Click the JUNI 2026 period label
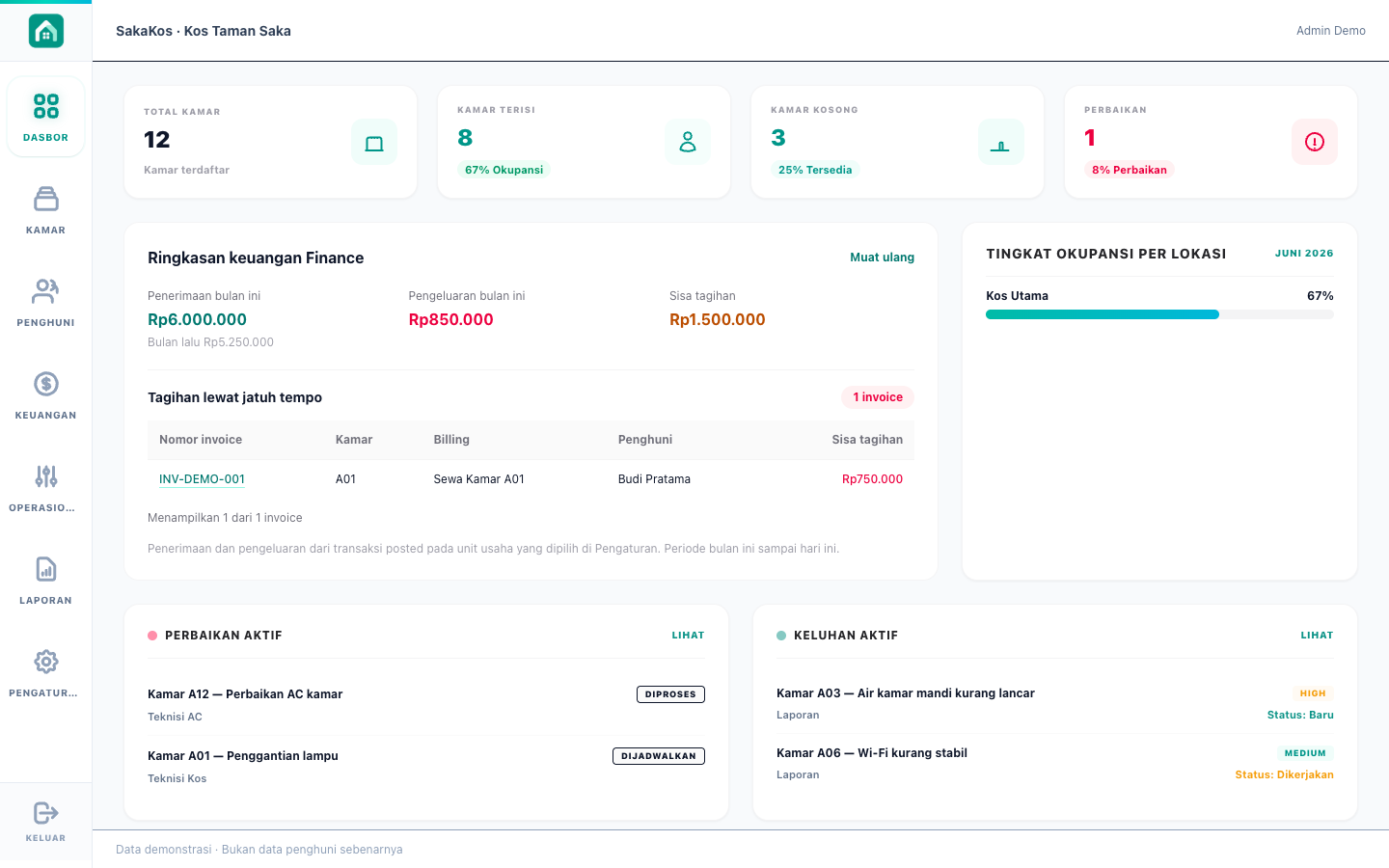Screen dimensions: 1389x868 point(1304,254)
